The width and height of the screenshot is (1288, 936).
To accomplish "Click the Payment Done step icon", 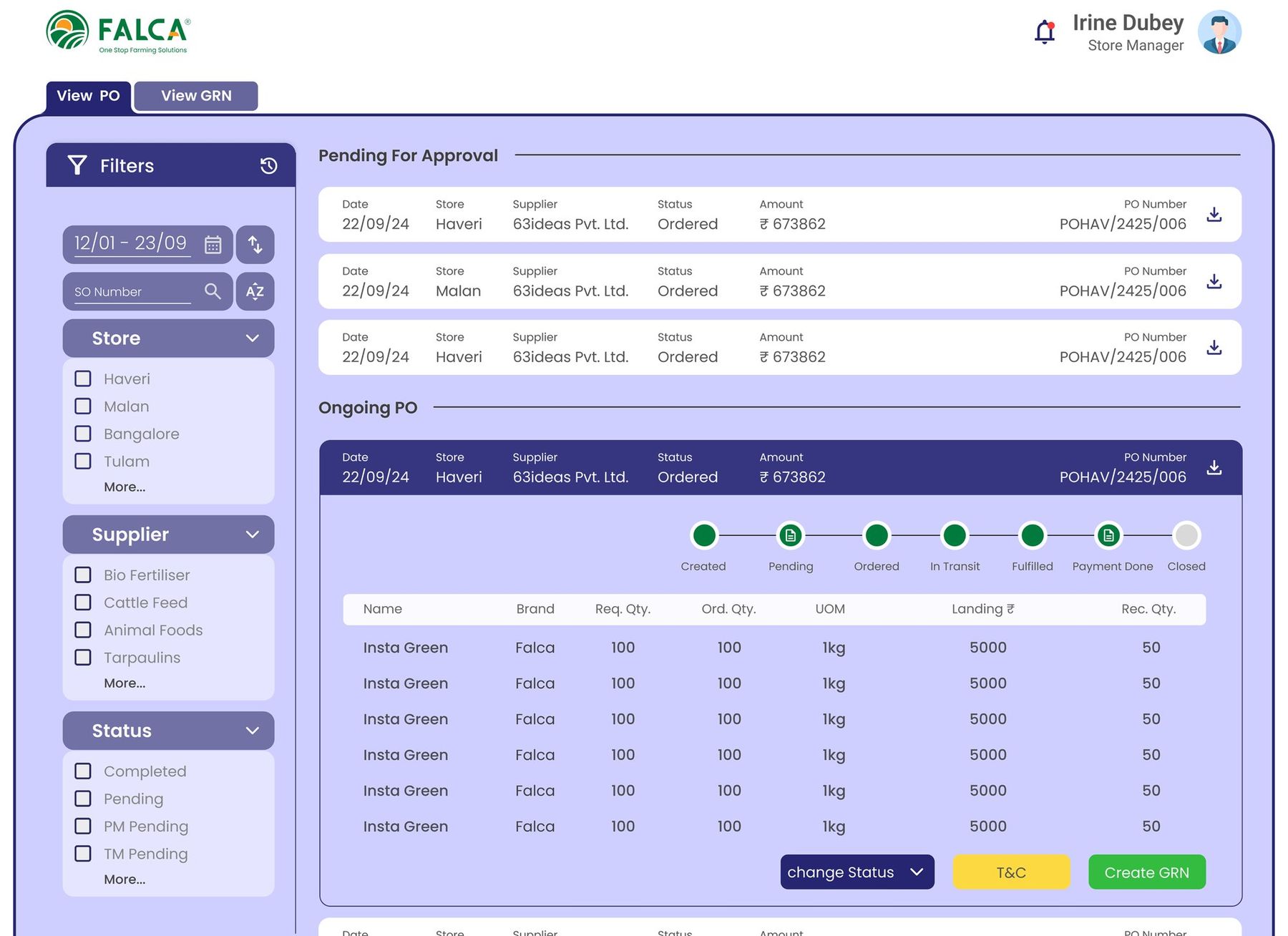I will pos(1108,535).
